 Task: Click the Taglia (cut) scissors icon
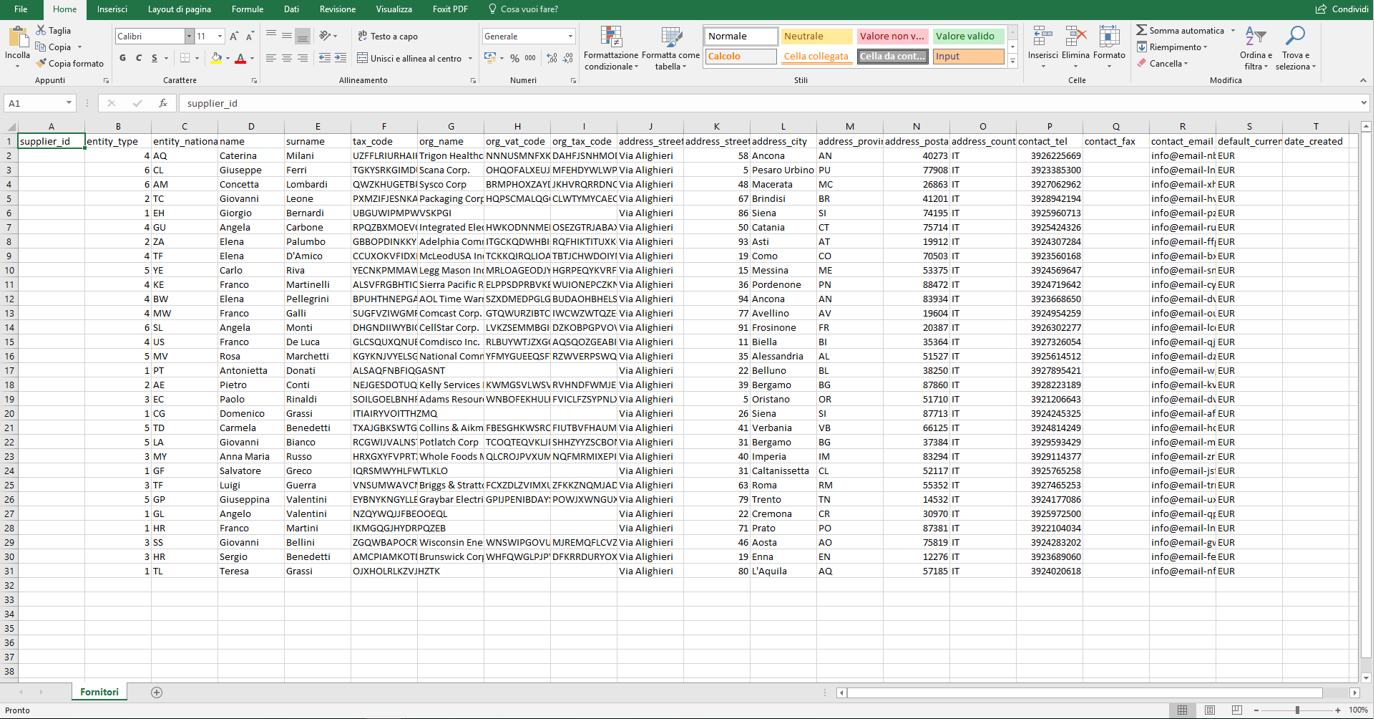pos(40,31)
